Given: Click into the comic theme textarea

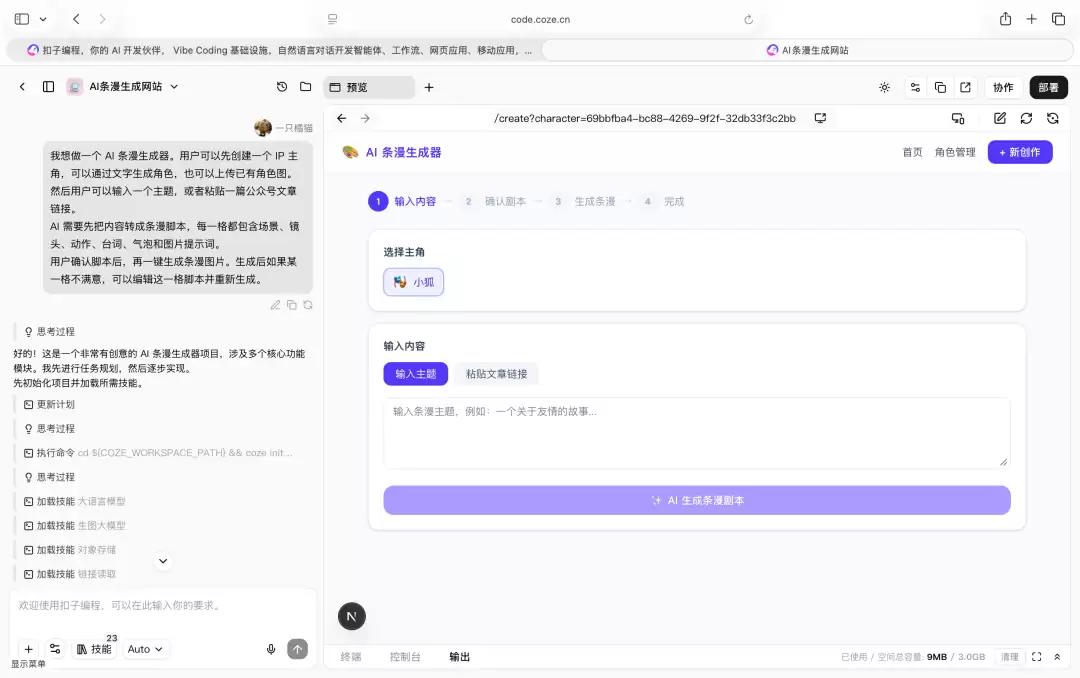Looking at the screenshot, I should pos(696,433).
